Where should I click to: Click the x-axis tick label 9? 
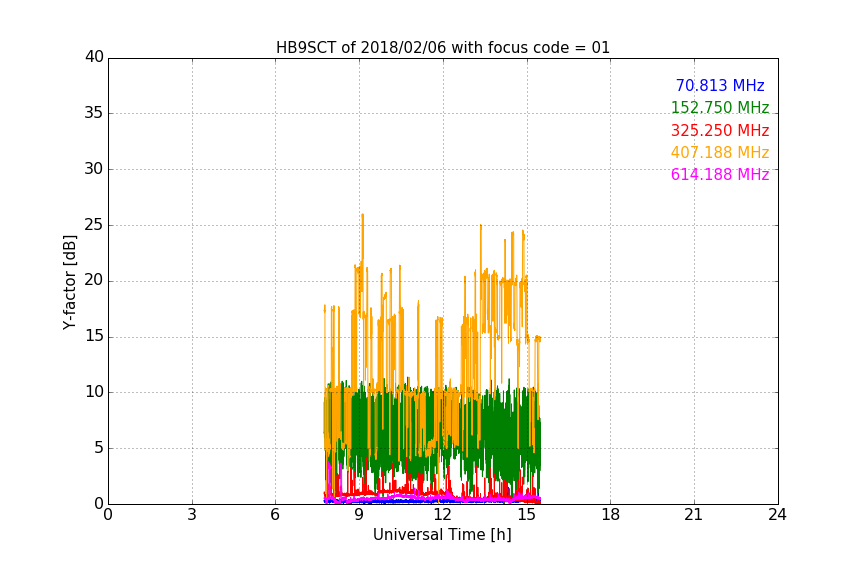(359, 515)
